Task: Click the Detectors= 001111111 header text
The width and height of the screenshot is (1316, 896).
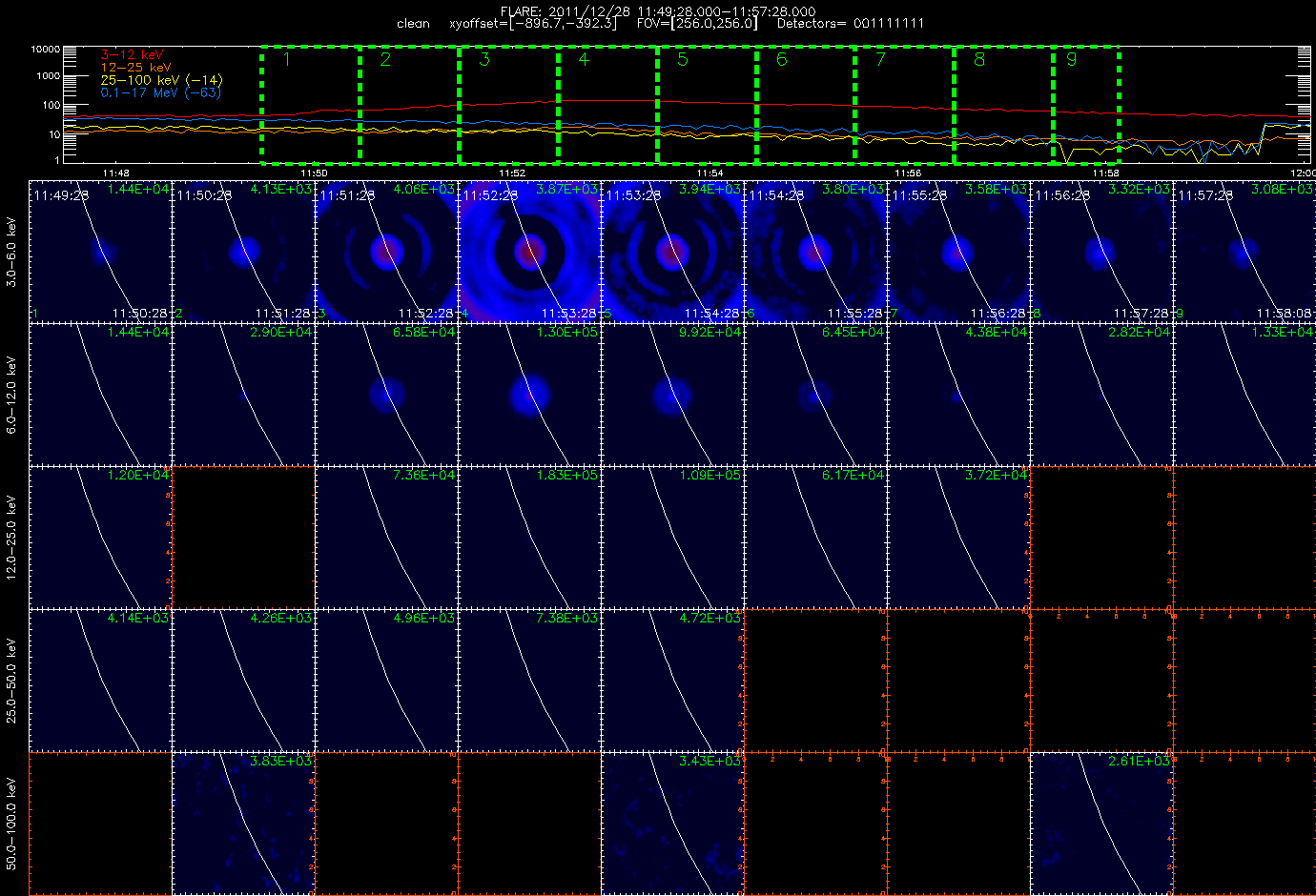Action: (851, 23)
